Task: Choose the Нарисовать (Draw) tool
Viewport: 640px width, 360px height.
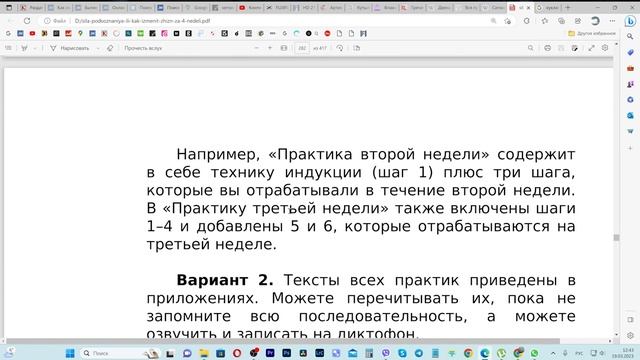Action: 69,48
